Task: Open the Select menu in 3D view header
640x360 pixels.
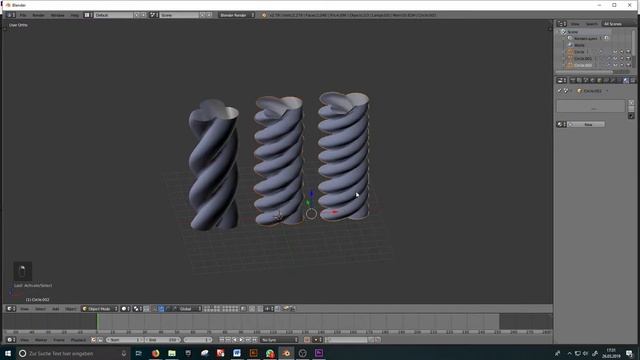Action: (40, 309)
